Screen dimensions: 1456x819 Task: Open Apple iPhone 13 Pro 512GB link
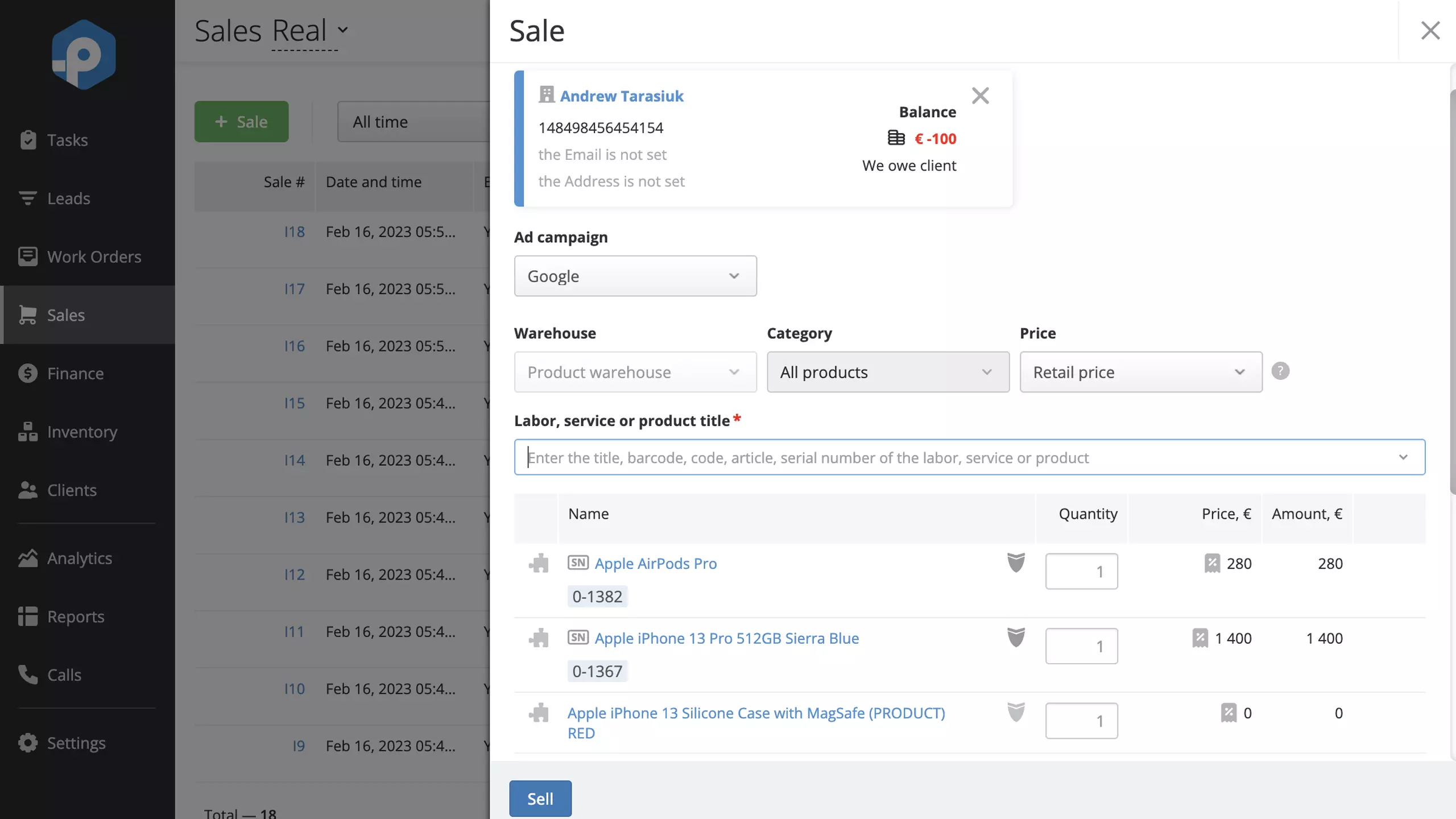(727, 638)
